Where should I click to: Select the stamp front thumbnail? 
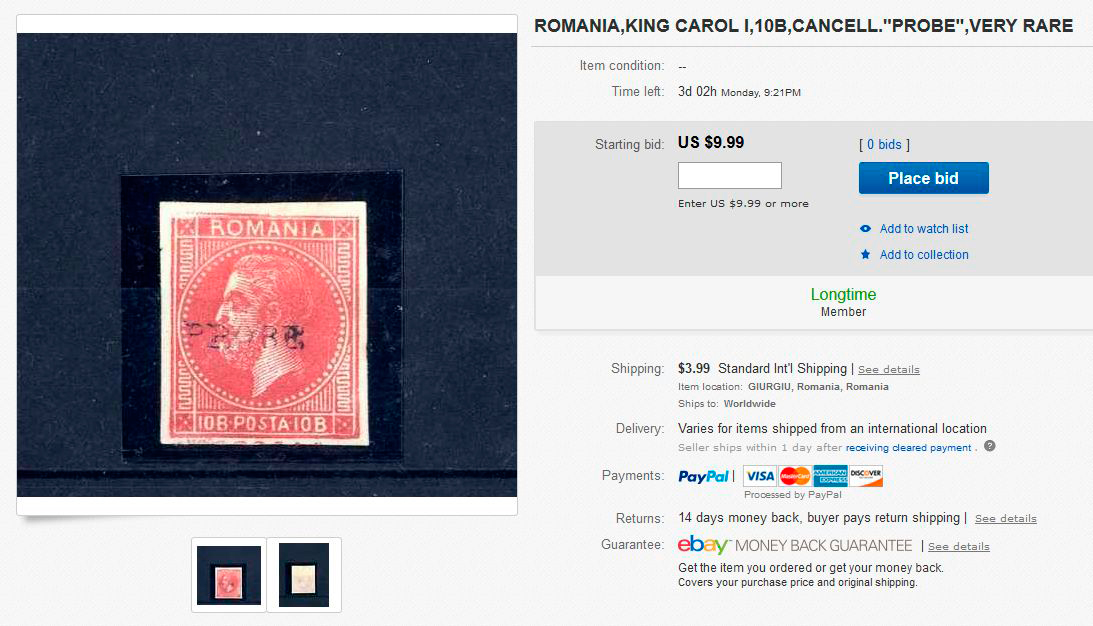tap(229, 575)
